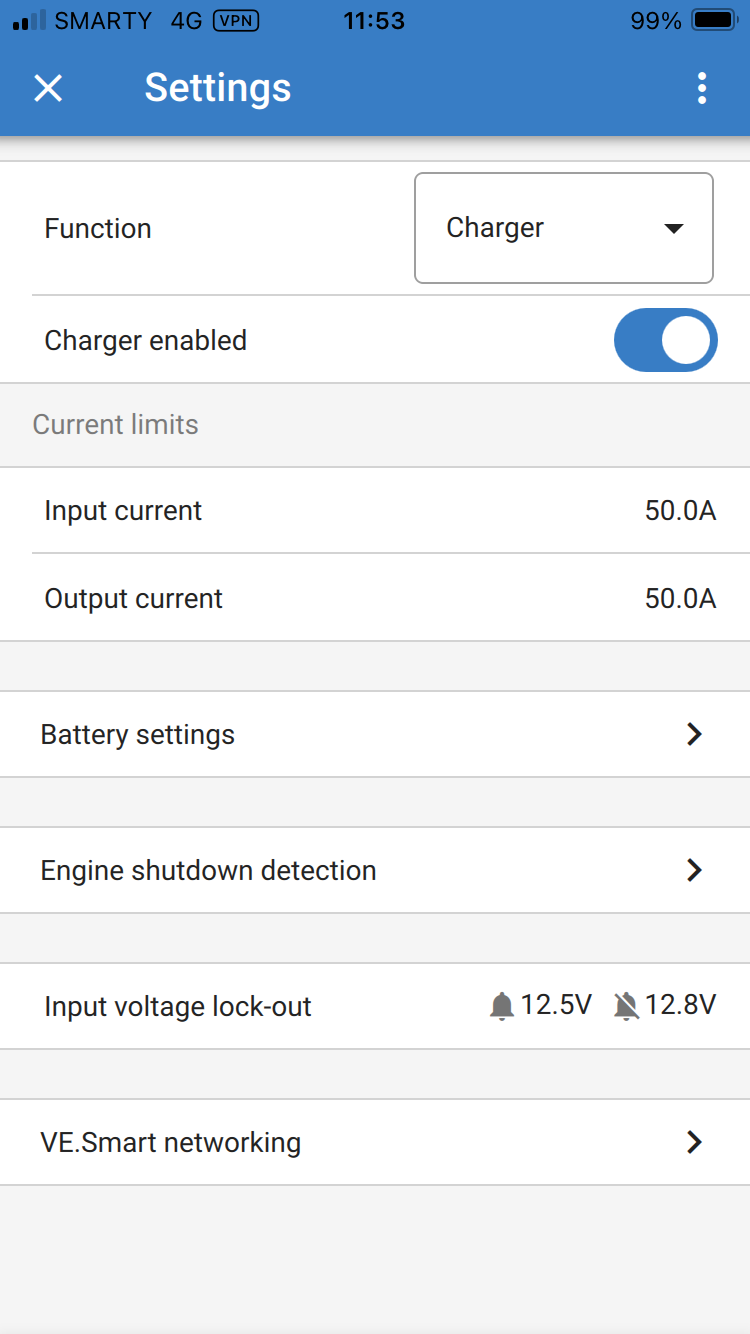This screenshot has height=1334, width=750.
Task: Tap the Settings title in header
Action: 218,88
